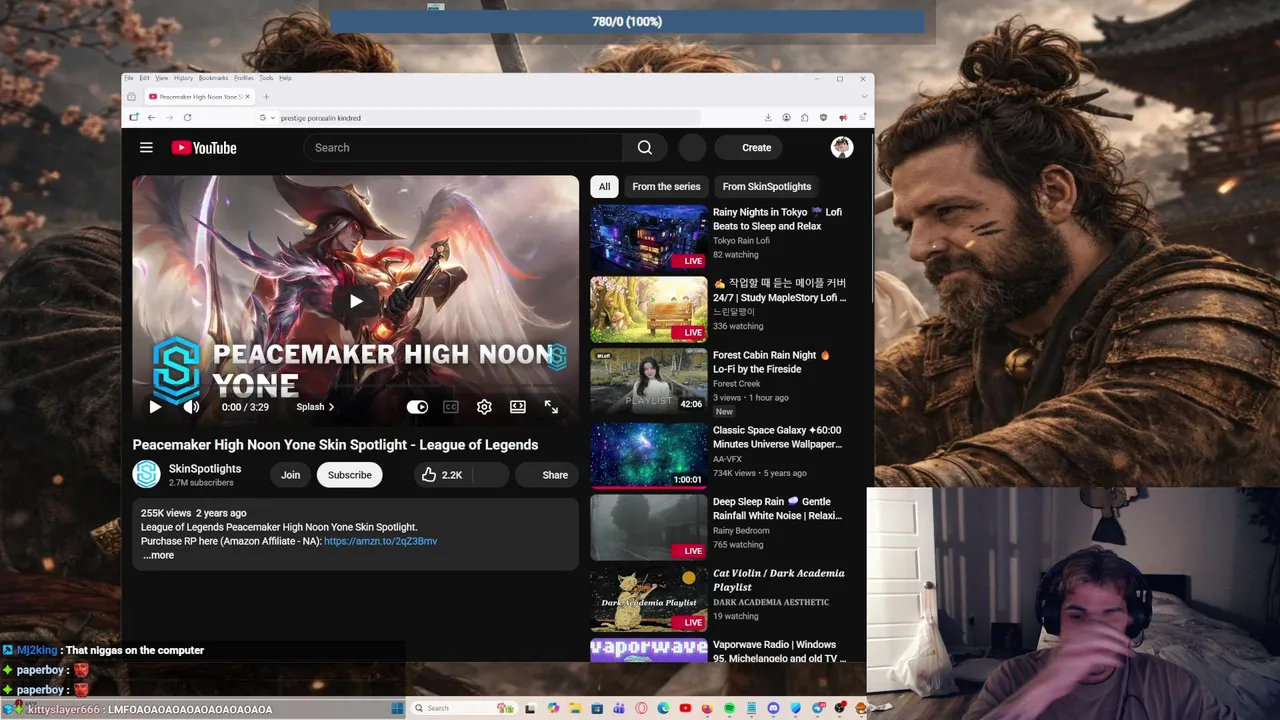Open the browser Bookmarks menu
The width and height of the screenshot is (1280, 720).
213,78
